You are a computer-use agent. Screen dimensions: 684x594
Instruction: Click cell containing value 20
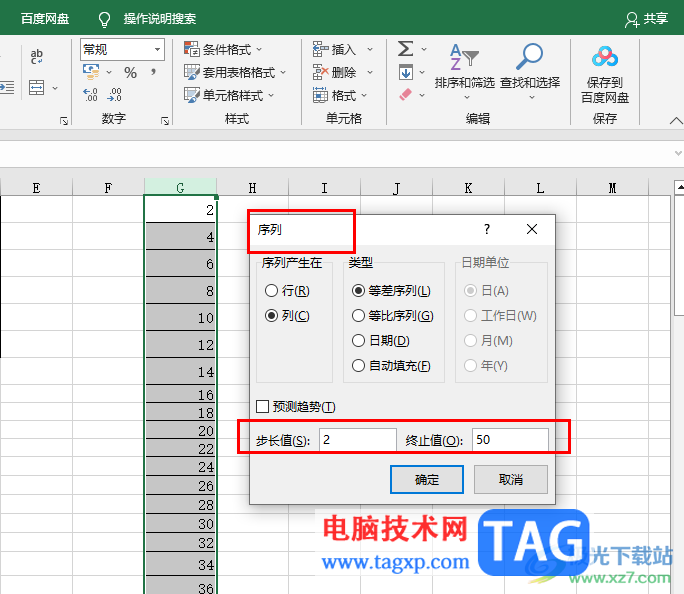pyautogui.click(x=180, y=430)
